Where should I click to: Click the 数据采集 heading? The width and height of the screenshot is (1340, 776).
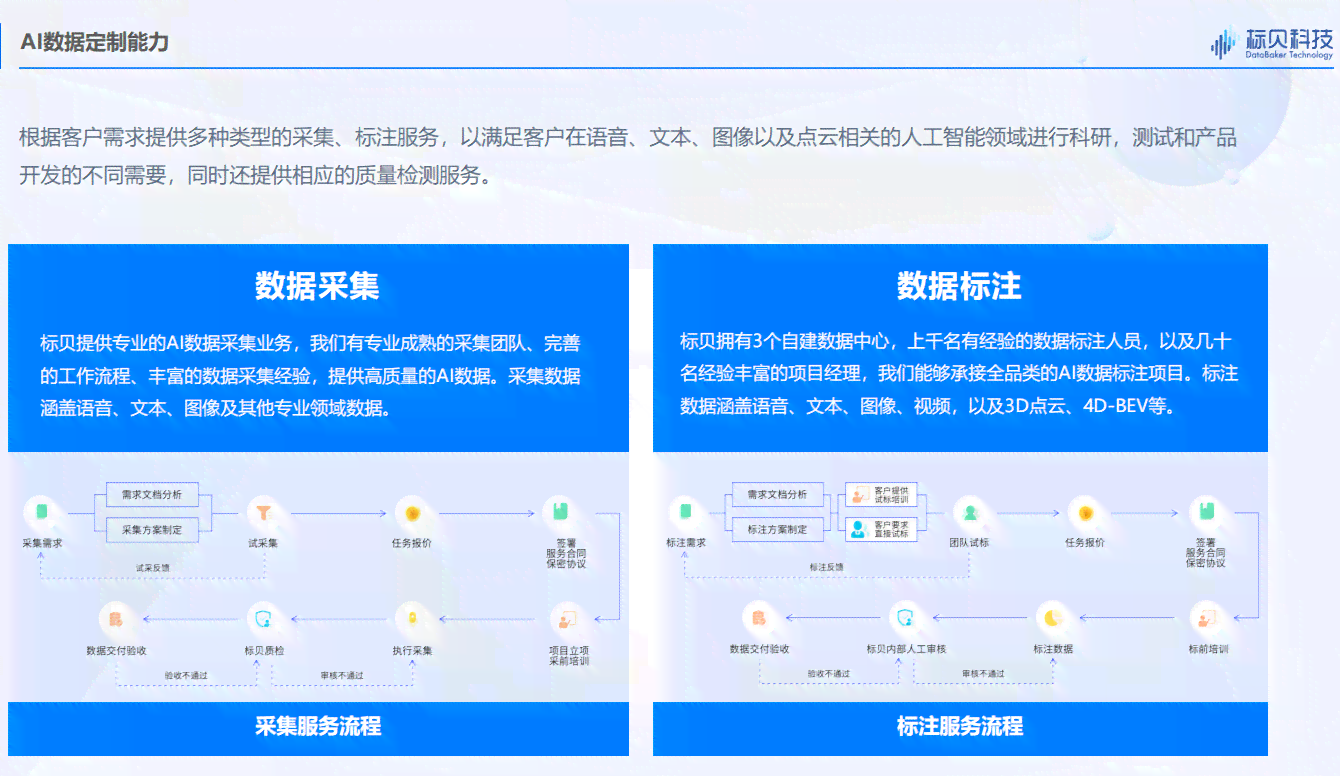[x=318, y=287]
